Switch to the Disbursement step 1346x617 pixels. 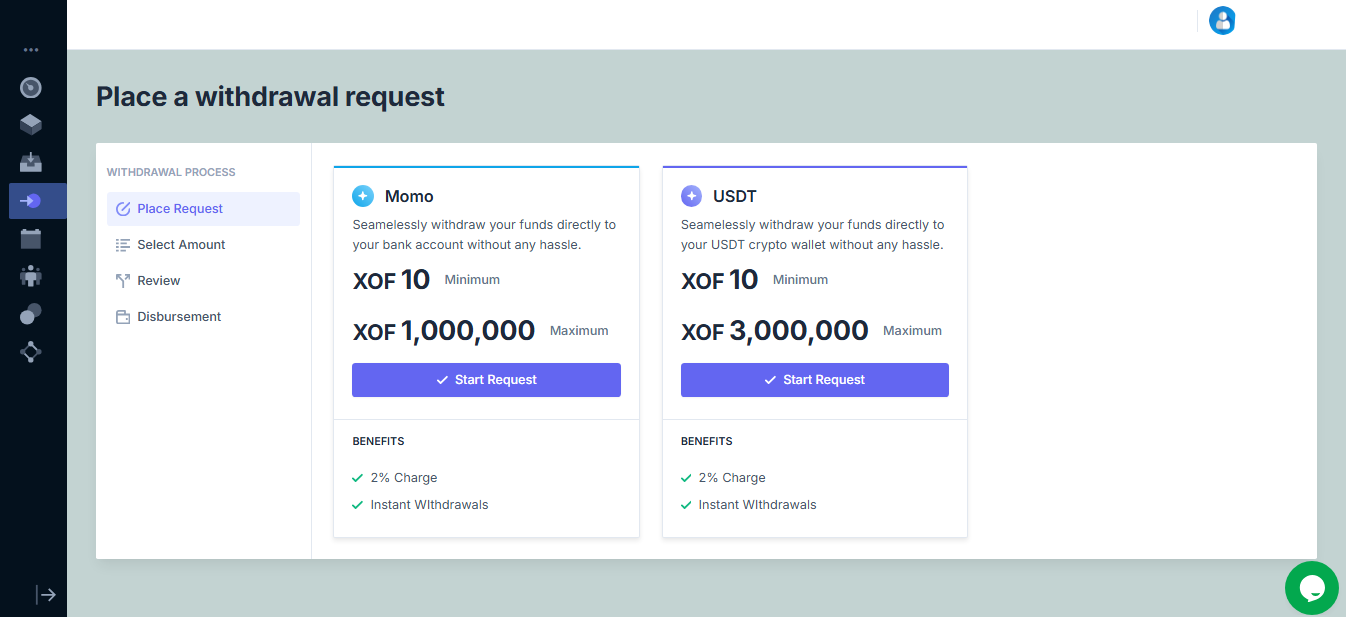click(179, 317)
